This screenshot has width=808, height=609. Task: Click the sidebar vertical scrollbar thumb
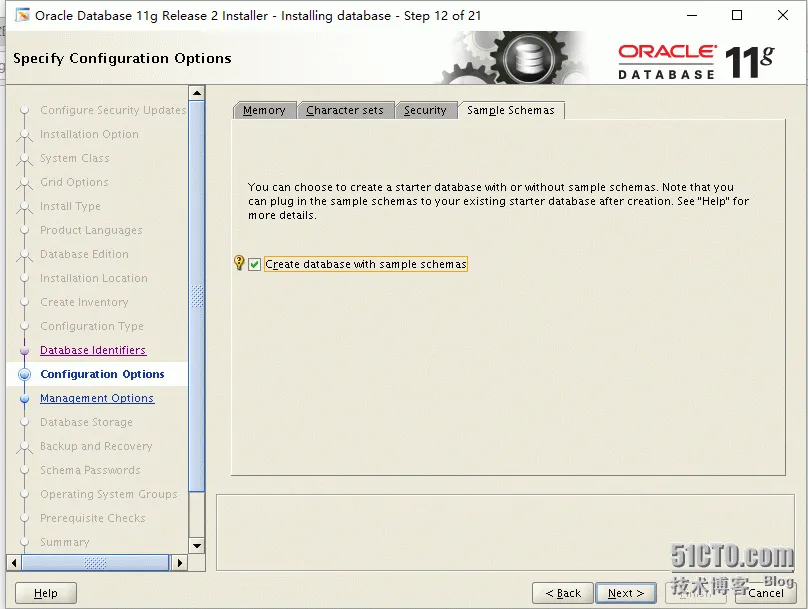pos(197,296)
